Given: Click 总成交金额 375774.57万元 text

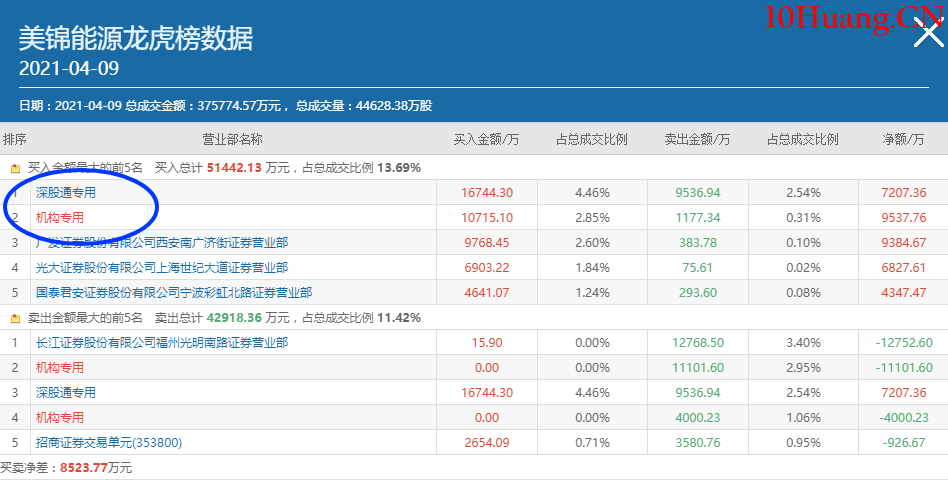Looking at the screenshot, I should 203,106.
